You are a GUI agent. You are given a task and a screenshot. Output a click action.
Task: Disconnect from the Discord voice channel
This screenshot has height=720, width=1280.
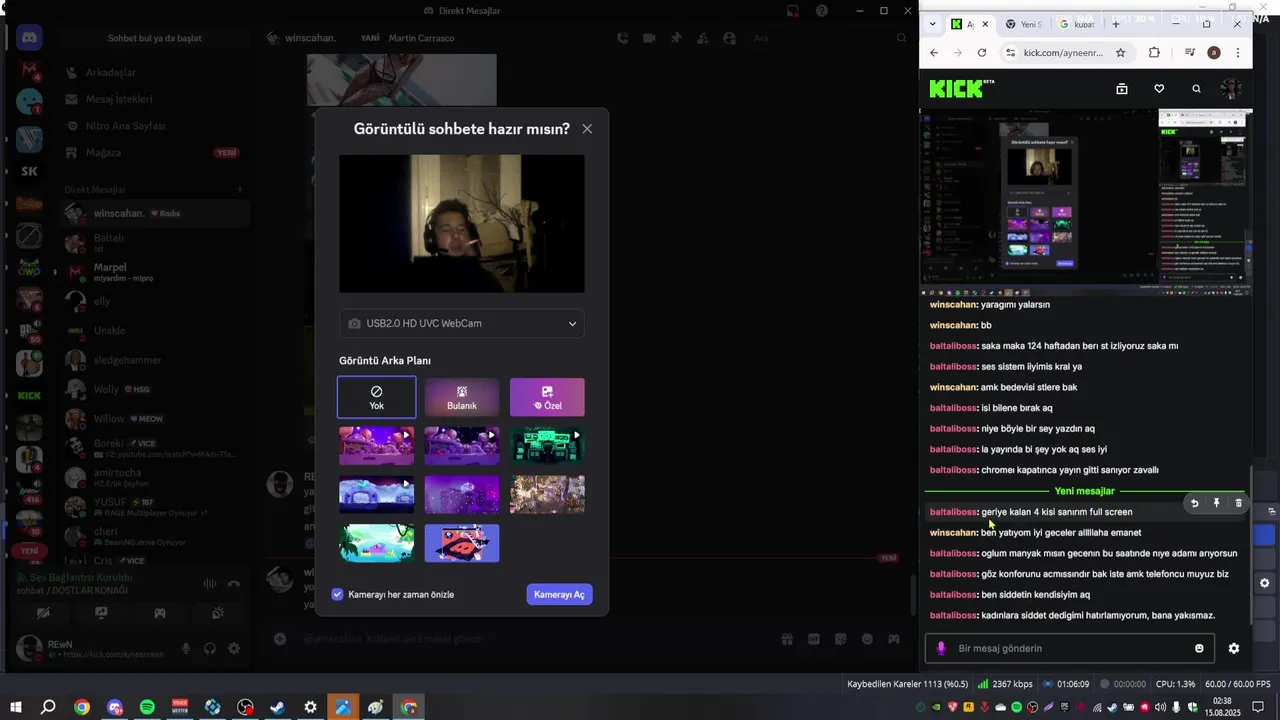(x=234, y=584)
